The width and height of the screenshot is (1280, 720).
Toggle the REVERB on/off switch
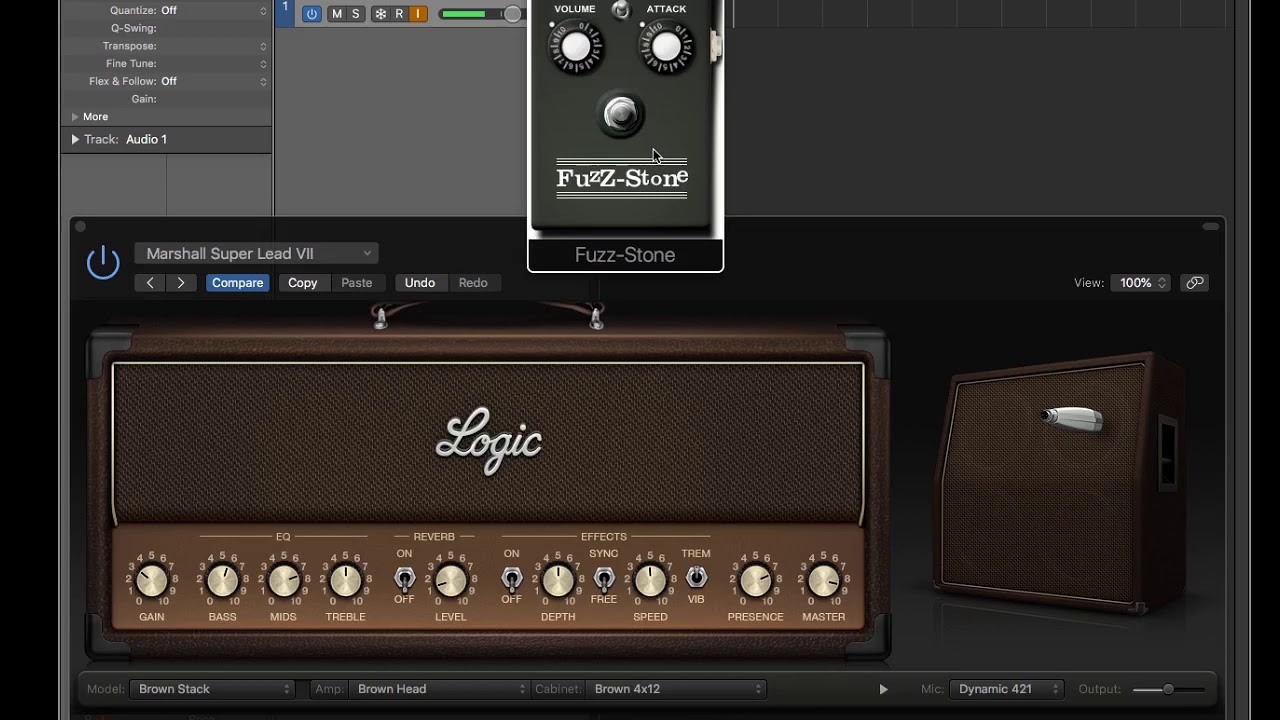[404, 578]
